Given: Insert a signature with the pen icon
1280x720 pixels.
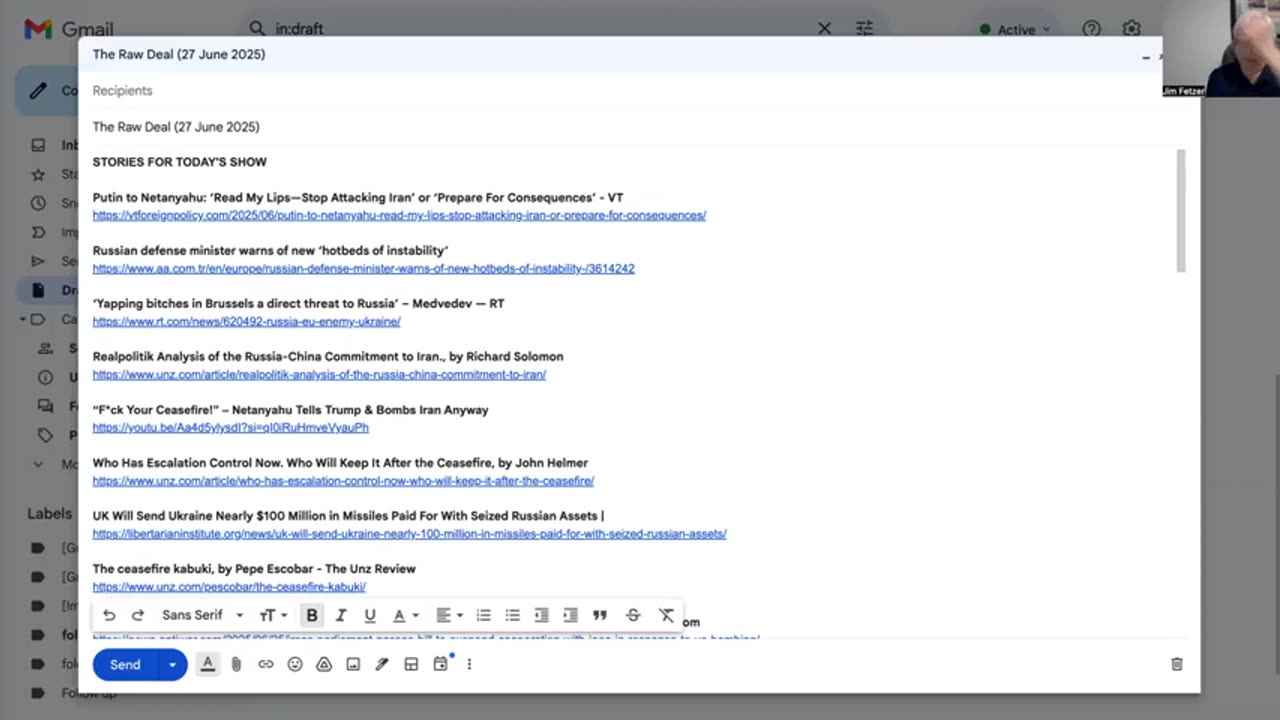Looking at the screenshot, I should [x=382, y=664].
